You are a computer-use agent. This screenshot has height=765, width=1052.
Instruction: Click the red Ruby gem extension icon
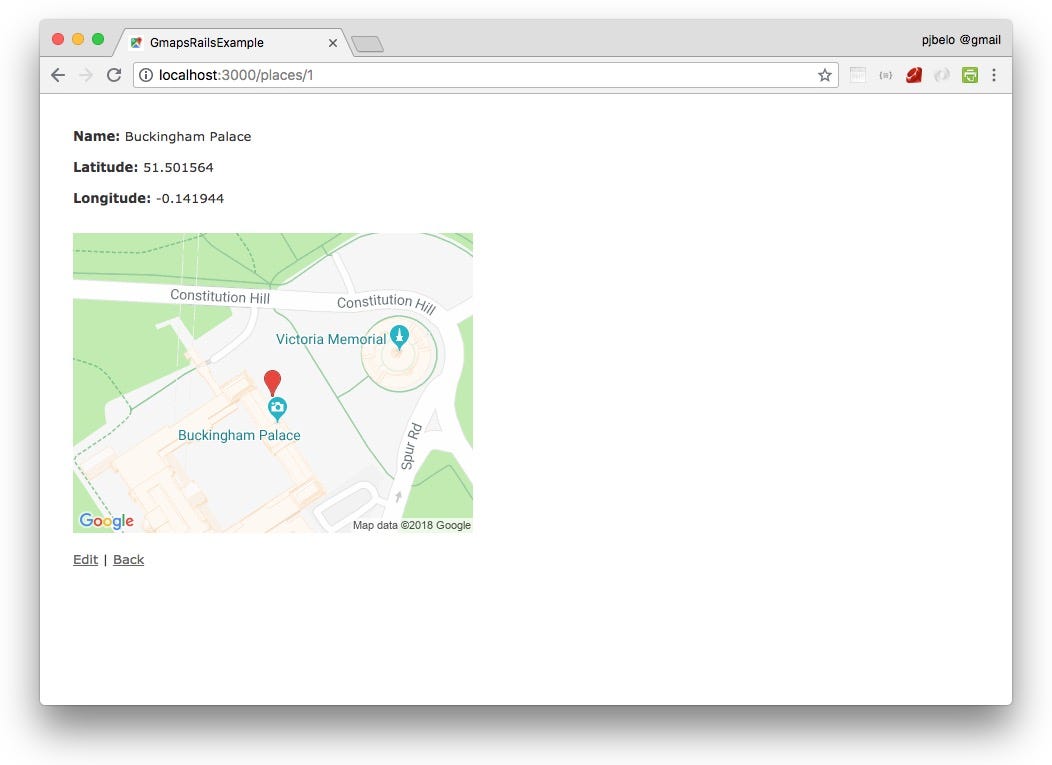click(x=914, y=75)
